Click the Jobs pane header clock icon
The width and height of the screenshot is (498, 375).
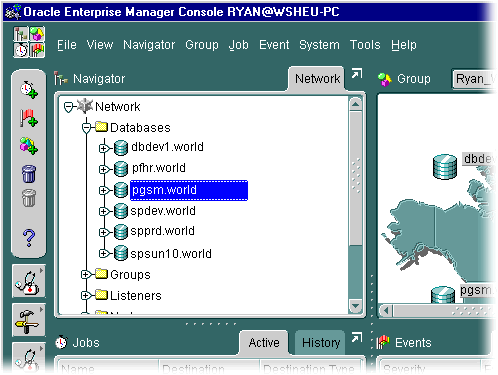[x=61, y=342]
